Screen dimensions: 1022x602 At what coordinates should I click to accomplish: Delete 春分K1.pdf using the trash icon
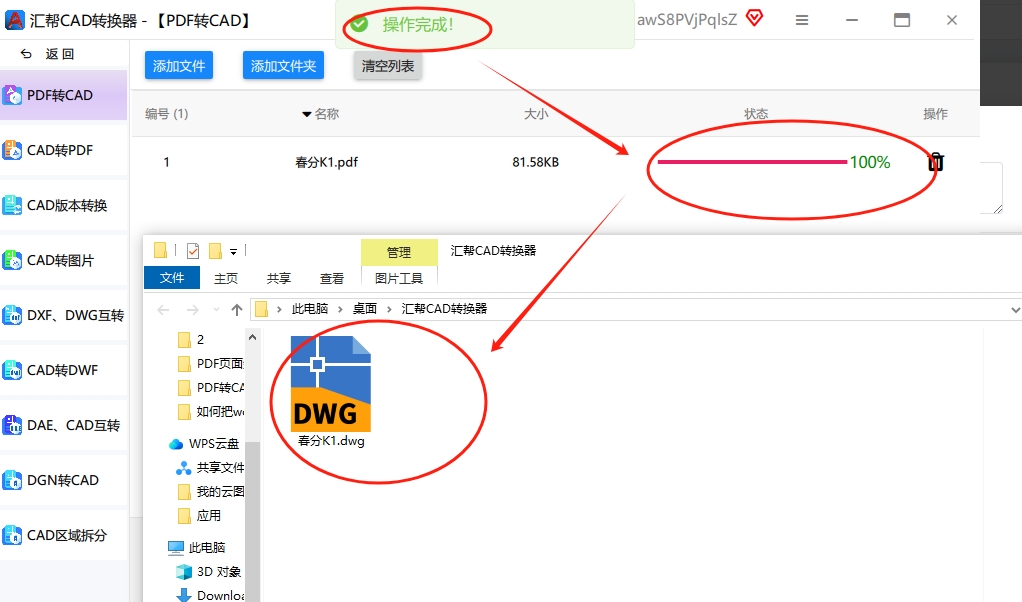[x=935, y=162]
